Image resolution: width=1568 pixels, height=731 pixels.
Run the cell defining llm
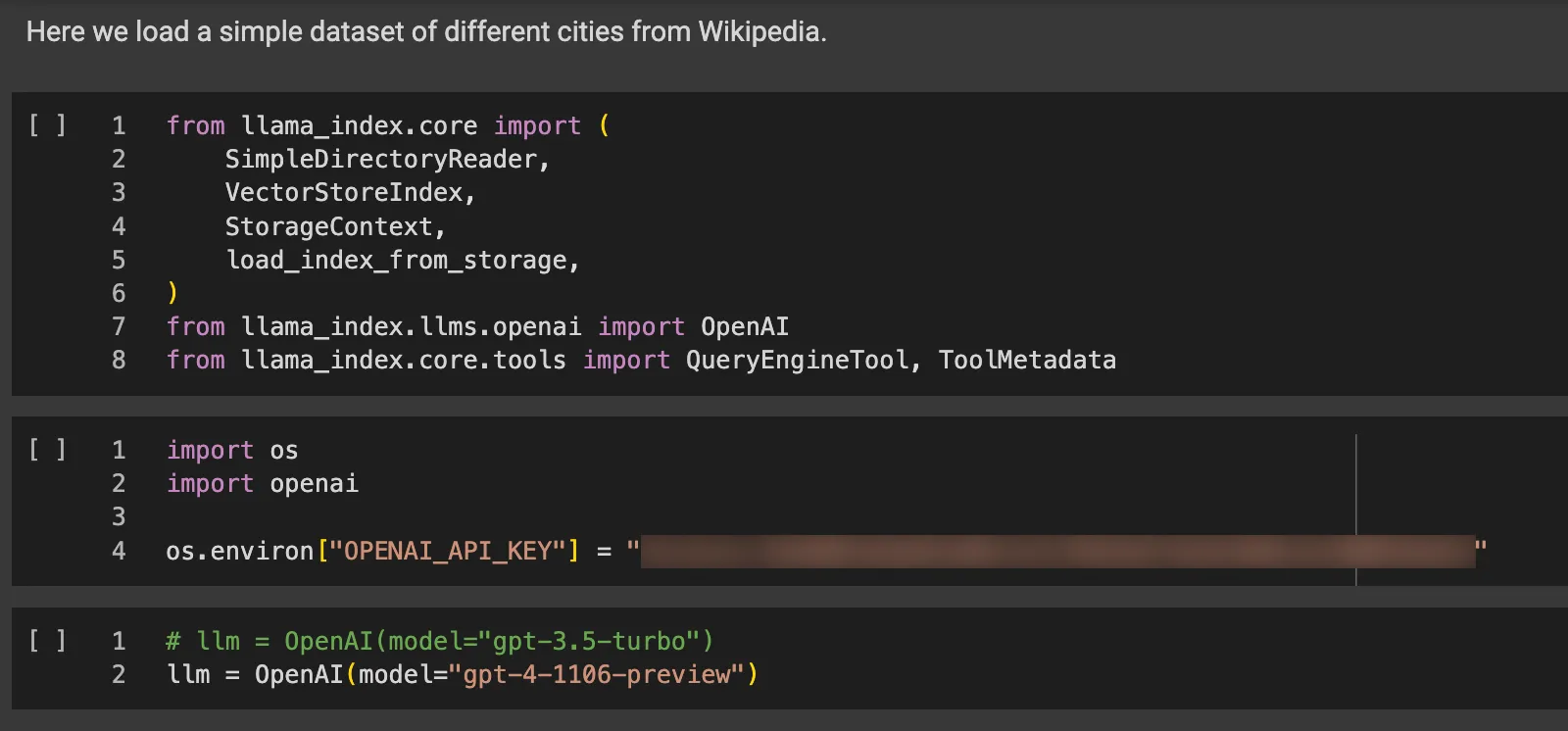[x=47, y=641]
